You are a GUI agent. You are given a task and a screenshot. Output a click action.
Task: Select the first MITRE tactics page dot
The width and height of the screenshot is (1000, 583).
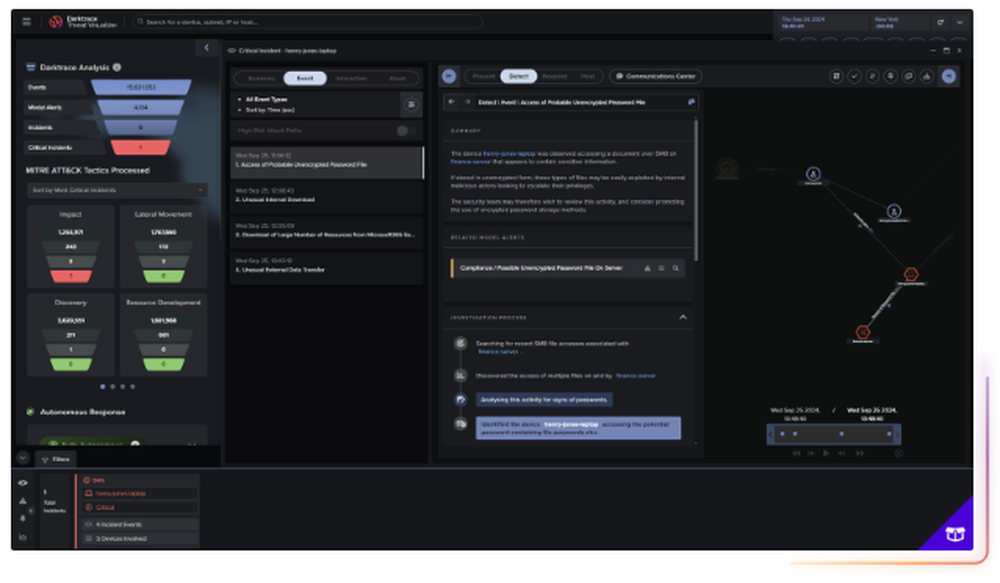click(x=103, y=387)
